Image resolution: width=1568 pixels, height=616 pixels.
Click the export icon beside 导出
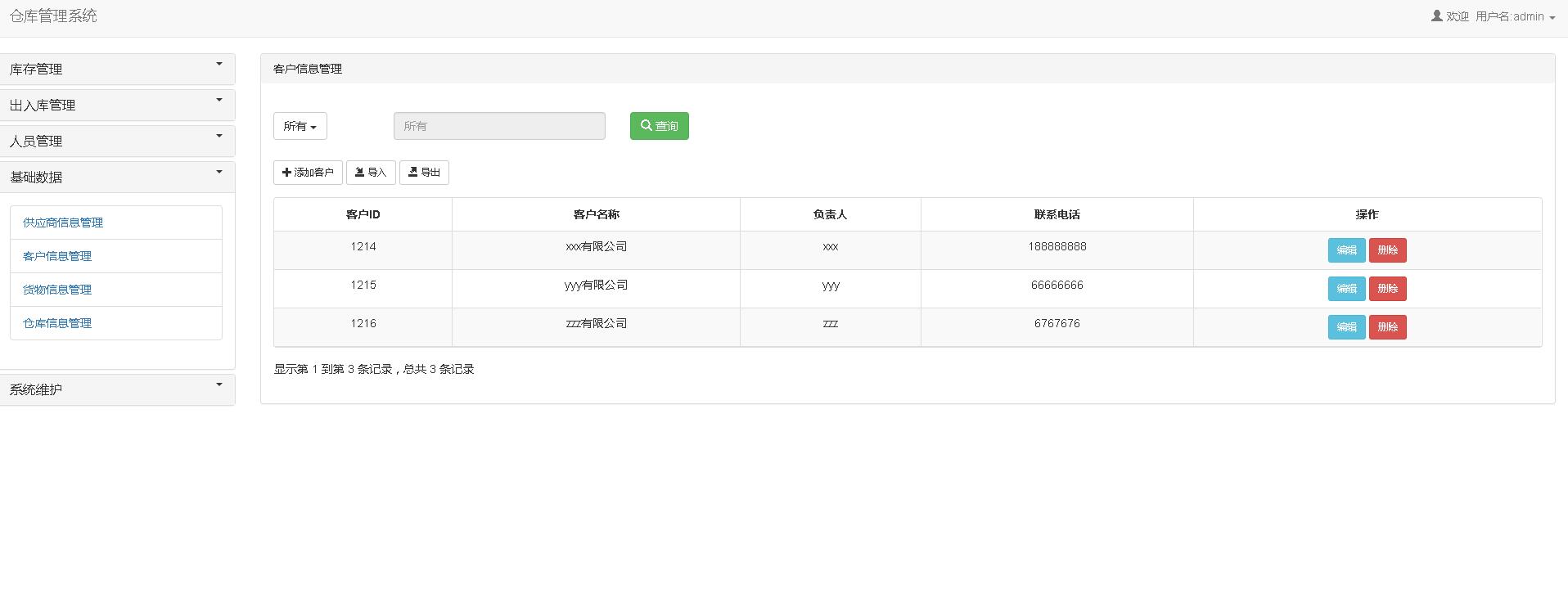pyautogui.click(x=412, y=173)
